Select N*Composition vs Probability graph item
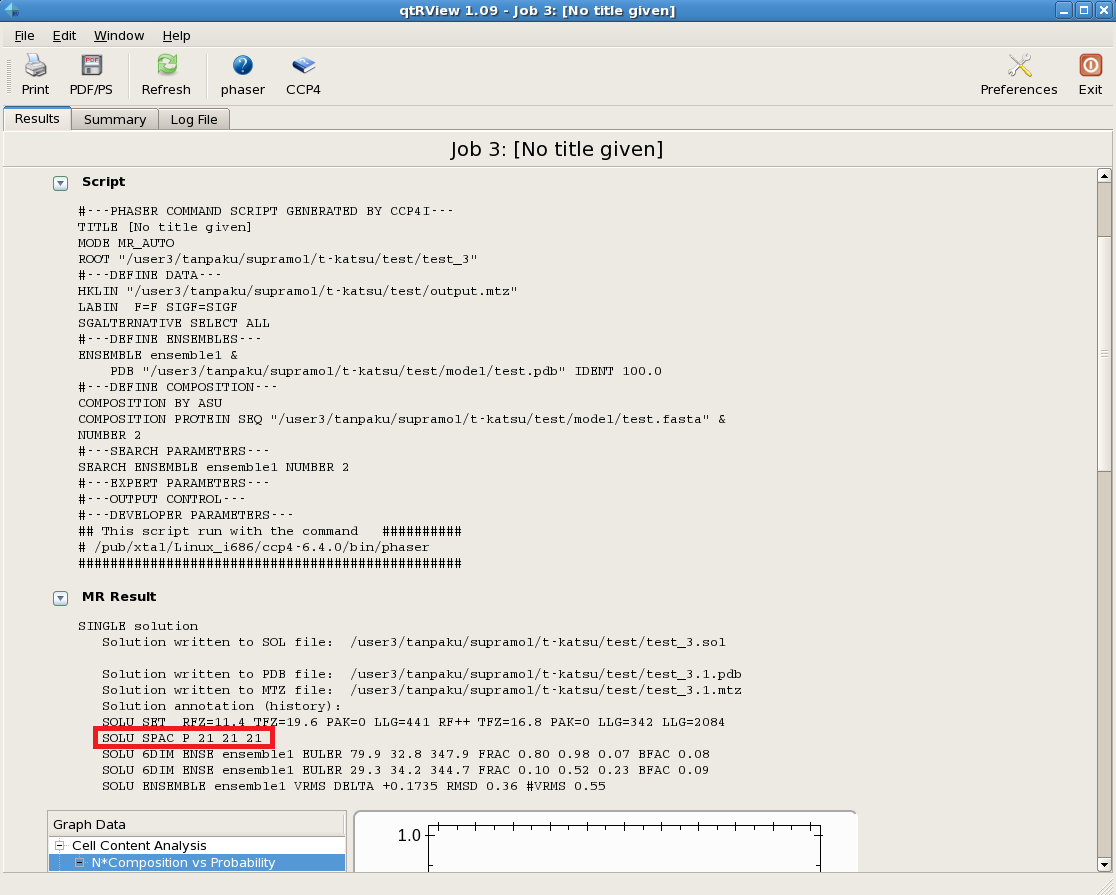Screen dimensions: 1116x895 (183, 862)
